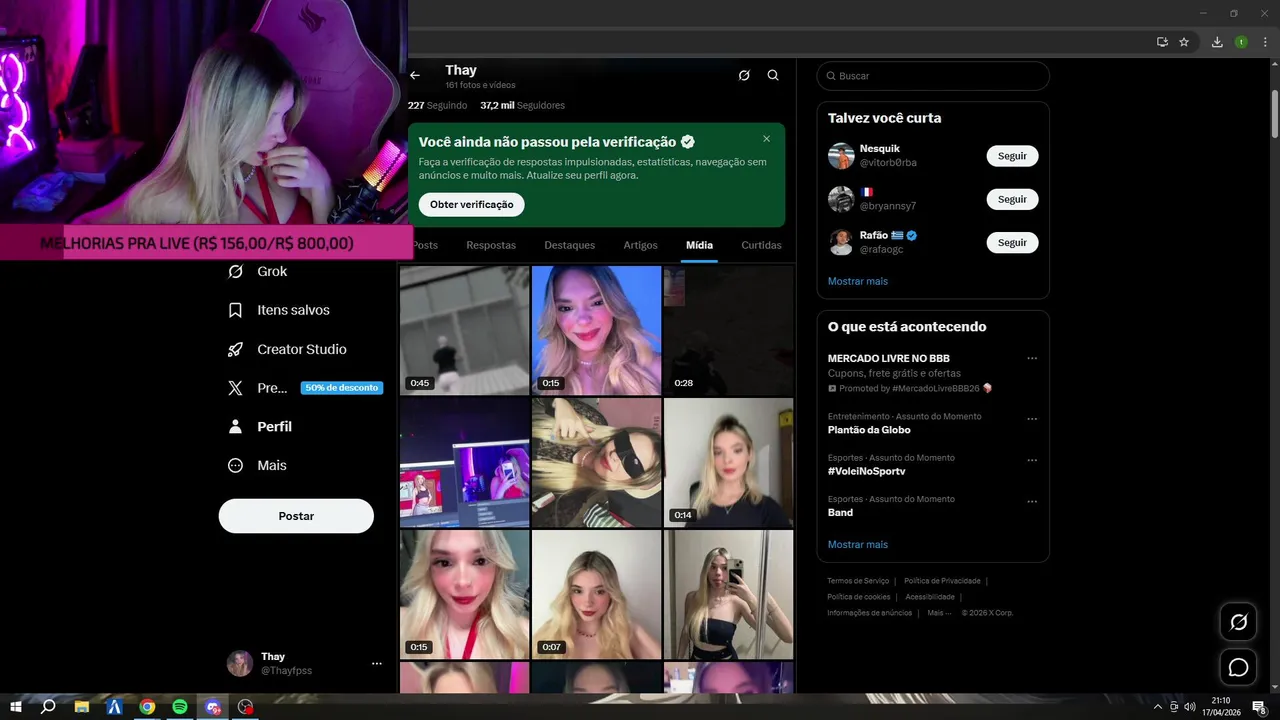
Task: Search this profile using the magnifier icon
Action: (x=773, y=75)
